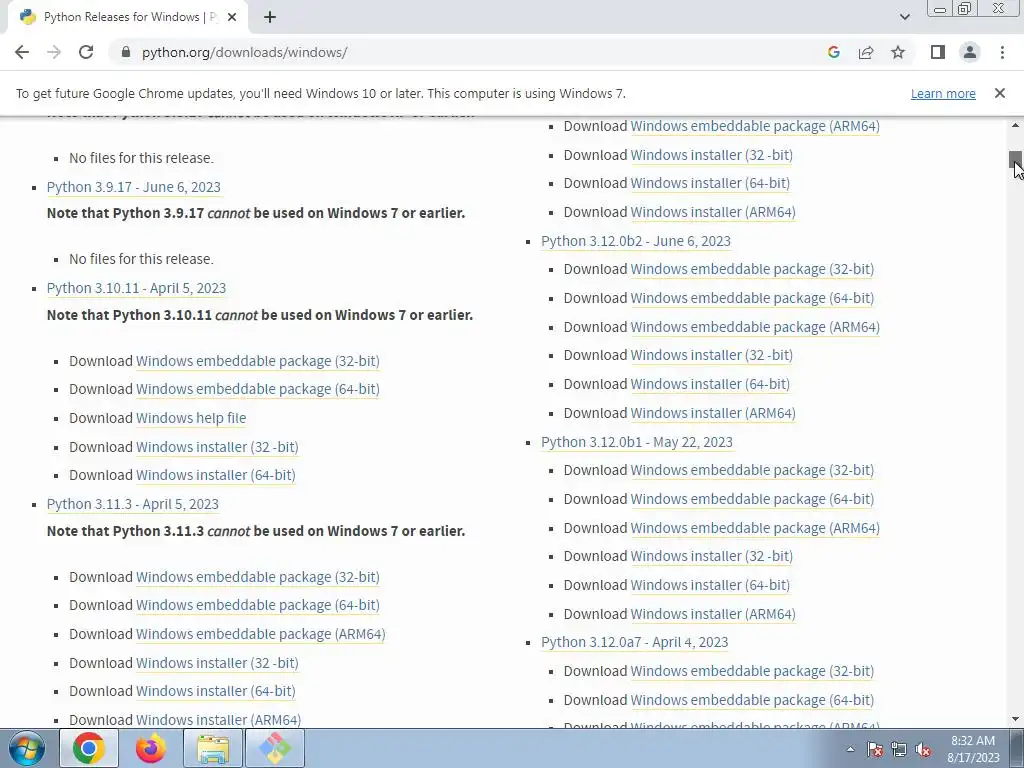Open the Python 3.12.0b2 - June 6, 2023 release

pyautogui.click(x=635, y=241)
